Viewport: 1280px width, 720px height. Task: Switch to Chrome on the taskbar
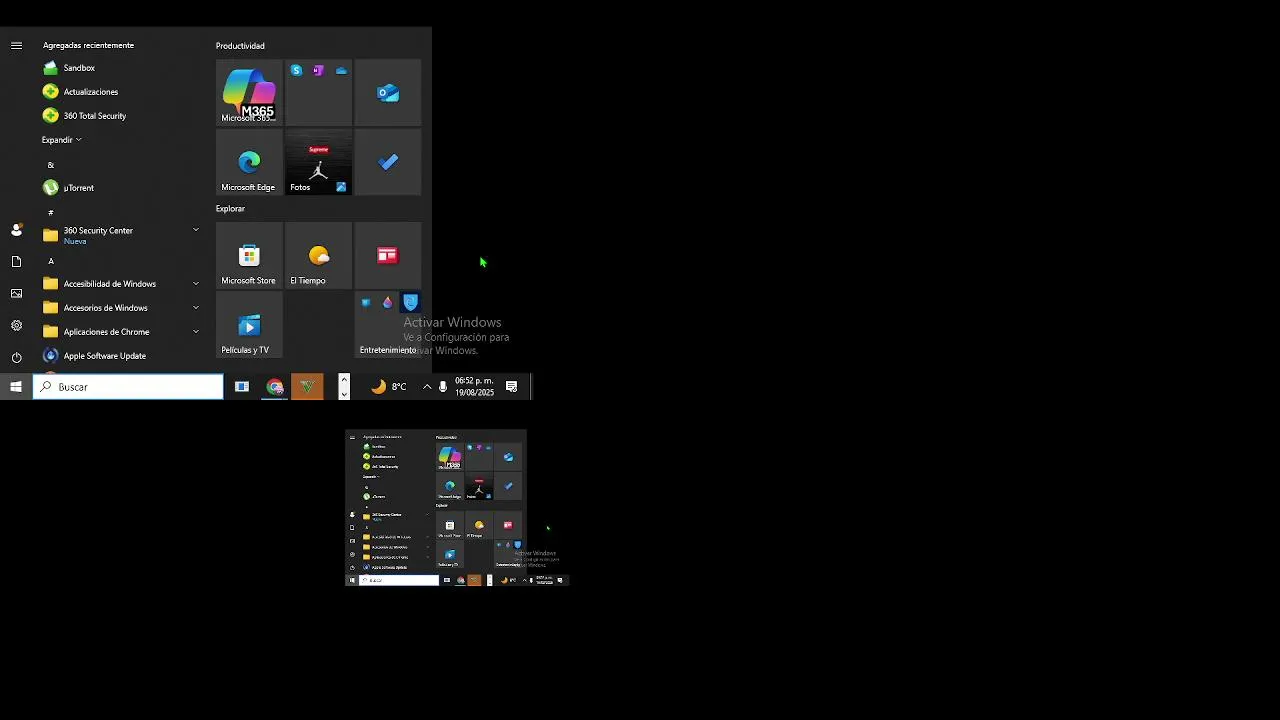275,387
